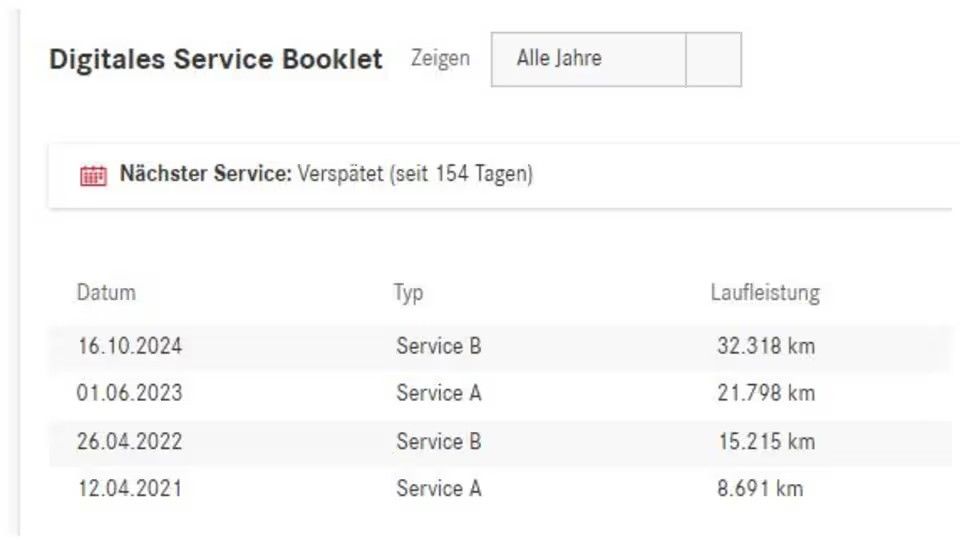Screen dimensions: 960x543
Task: Open the Alle Jahre year filter dropdown
Action: click(x=588, y=59)
